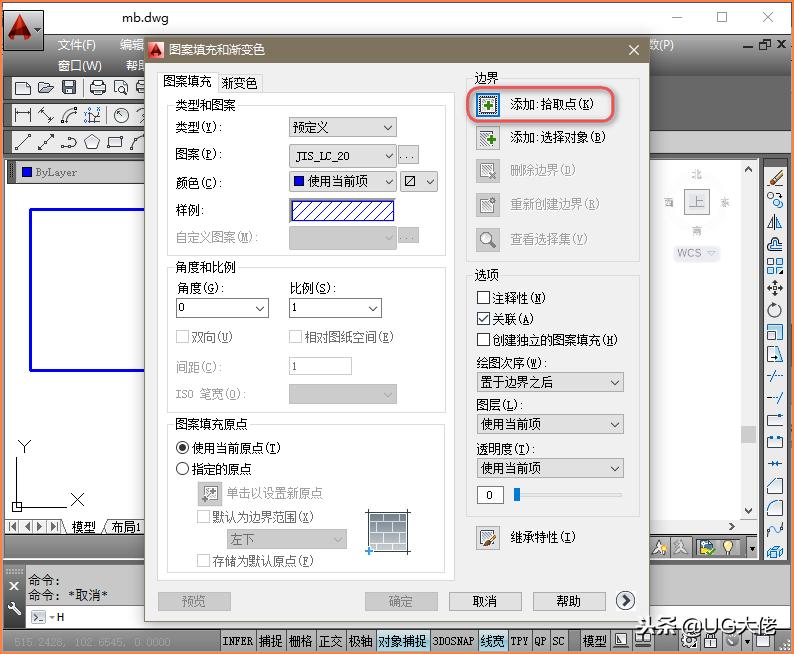
Task: Select the Aligned dimension tool
Action: click(x=46, y=115)
